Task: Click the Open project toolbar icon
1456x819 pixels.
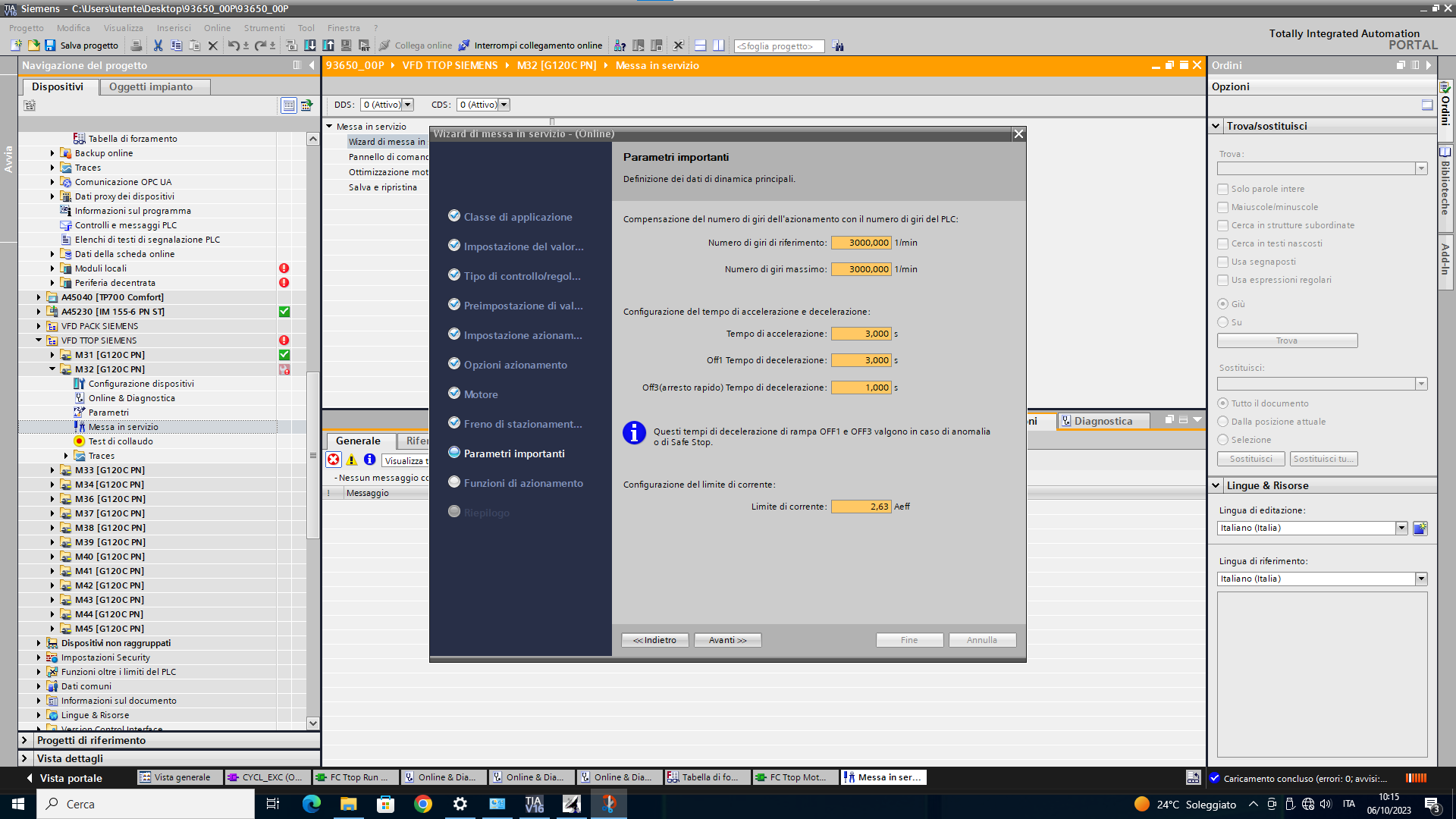Action: pyautogui.click(x=33, y=45)
